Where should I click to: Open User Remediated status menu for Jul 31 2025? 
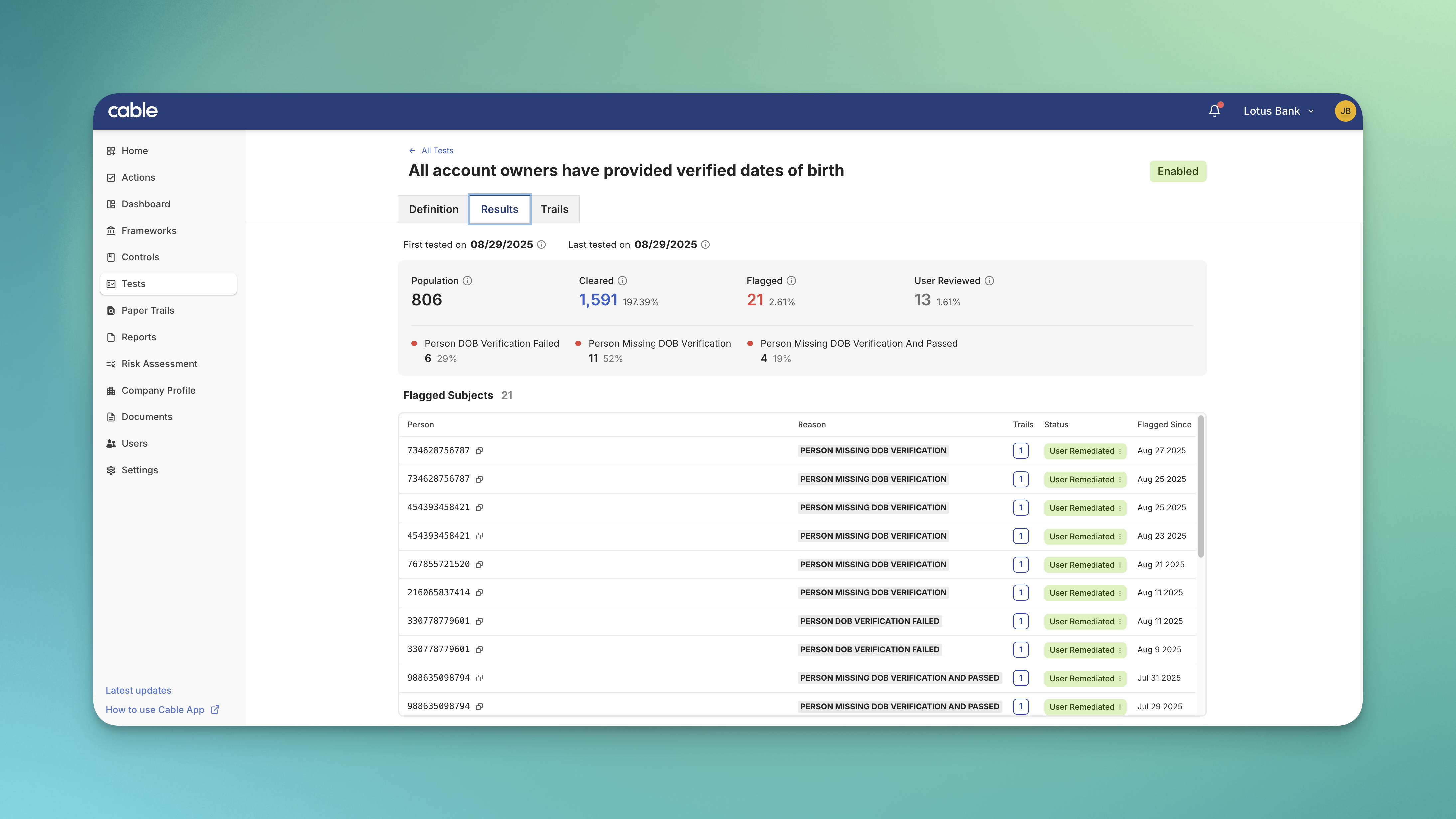[x=1120, y=678]
